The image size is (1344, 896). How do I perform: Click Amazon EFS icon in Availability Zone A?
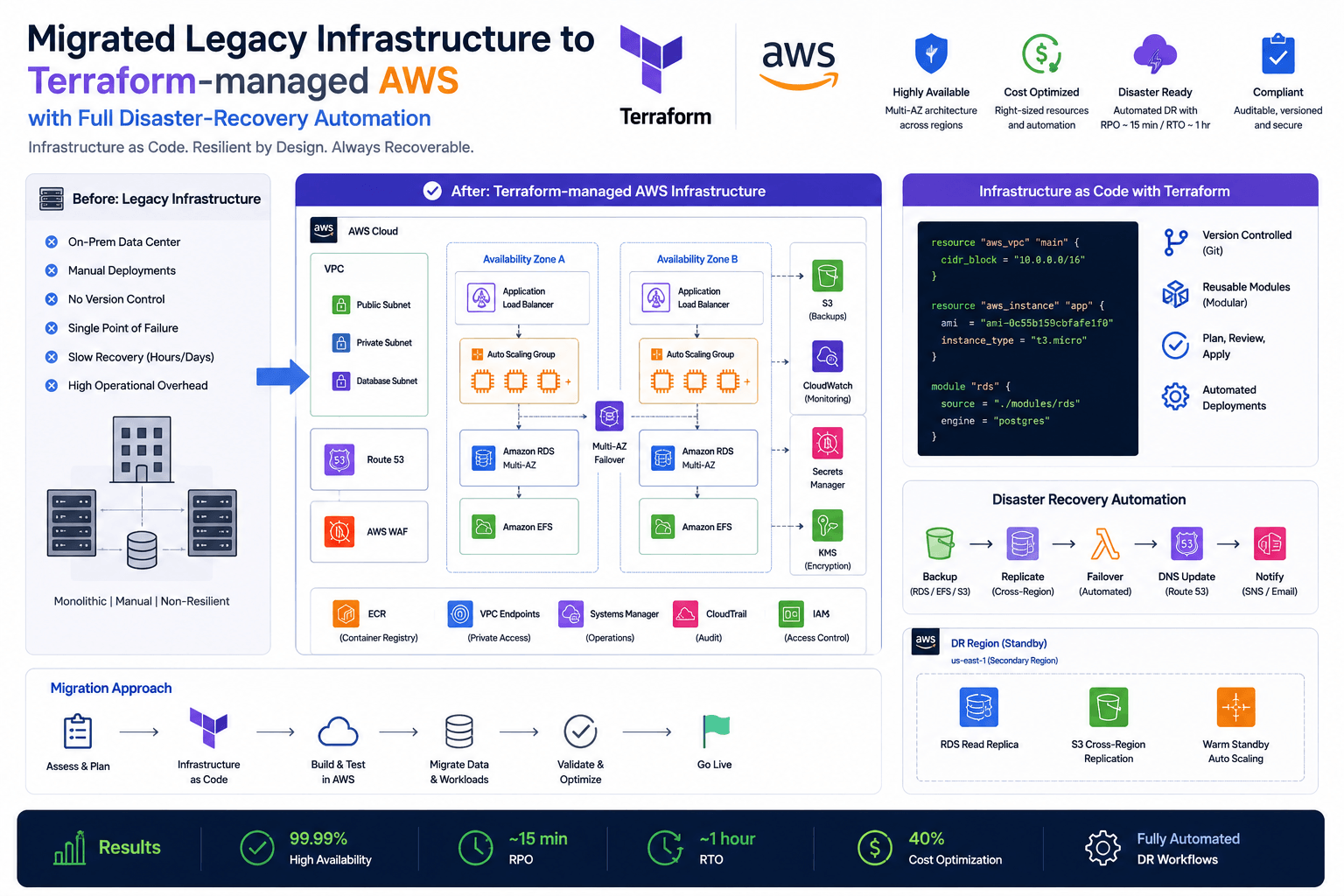pos(484,527)
